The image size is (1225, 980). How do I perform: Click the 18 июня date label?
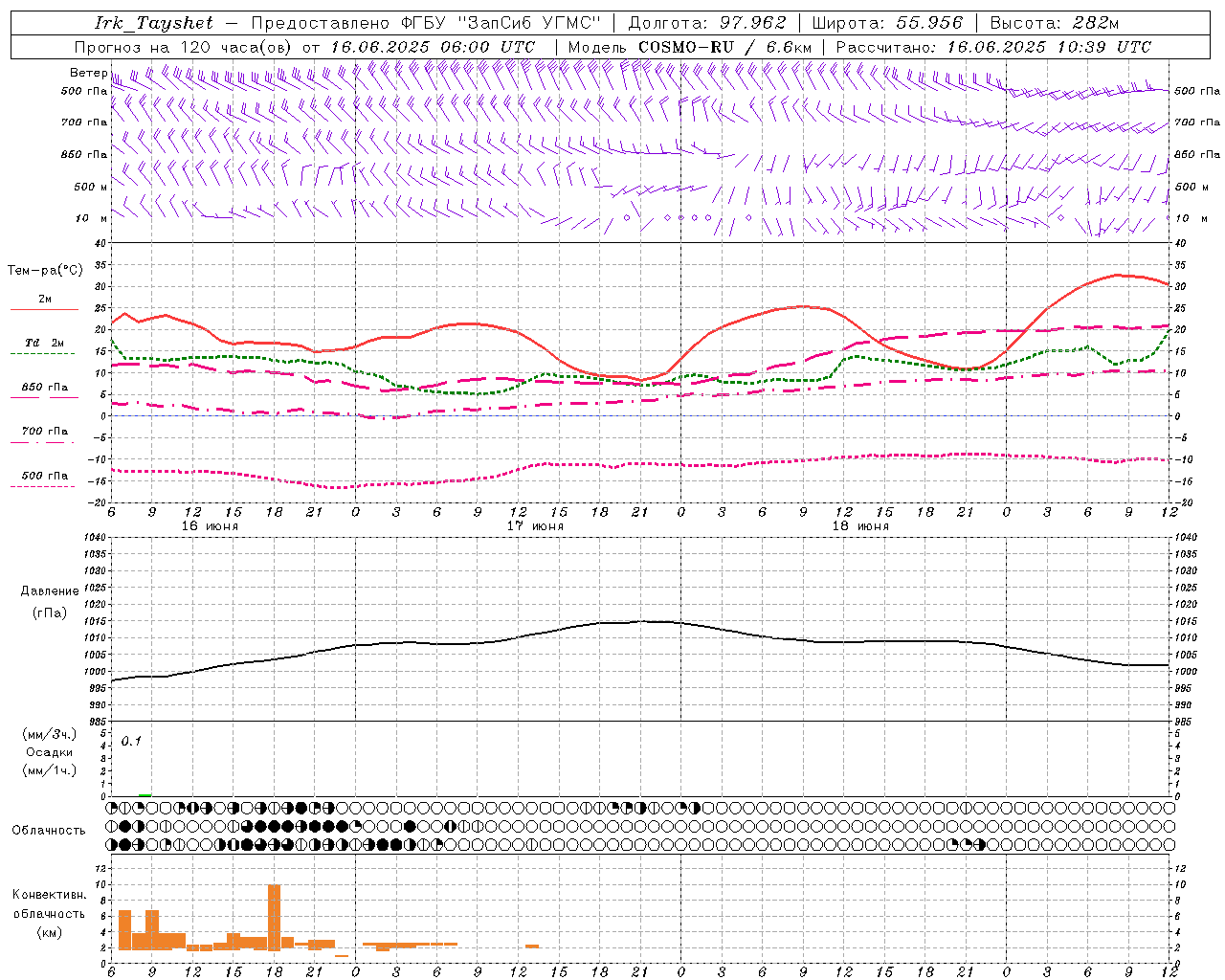click(860, 526)
